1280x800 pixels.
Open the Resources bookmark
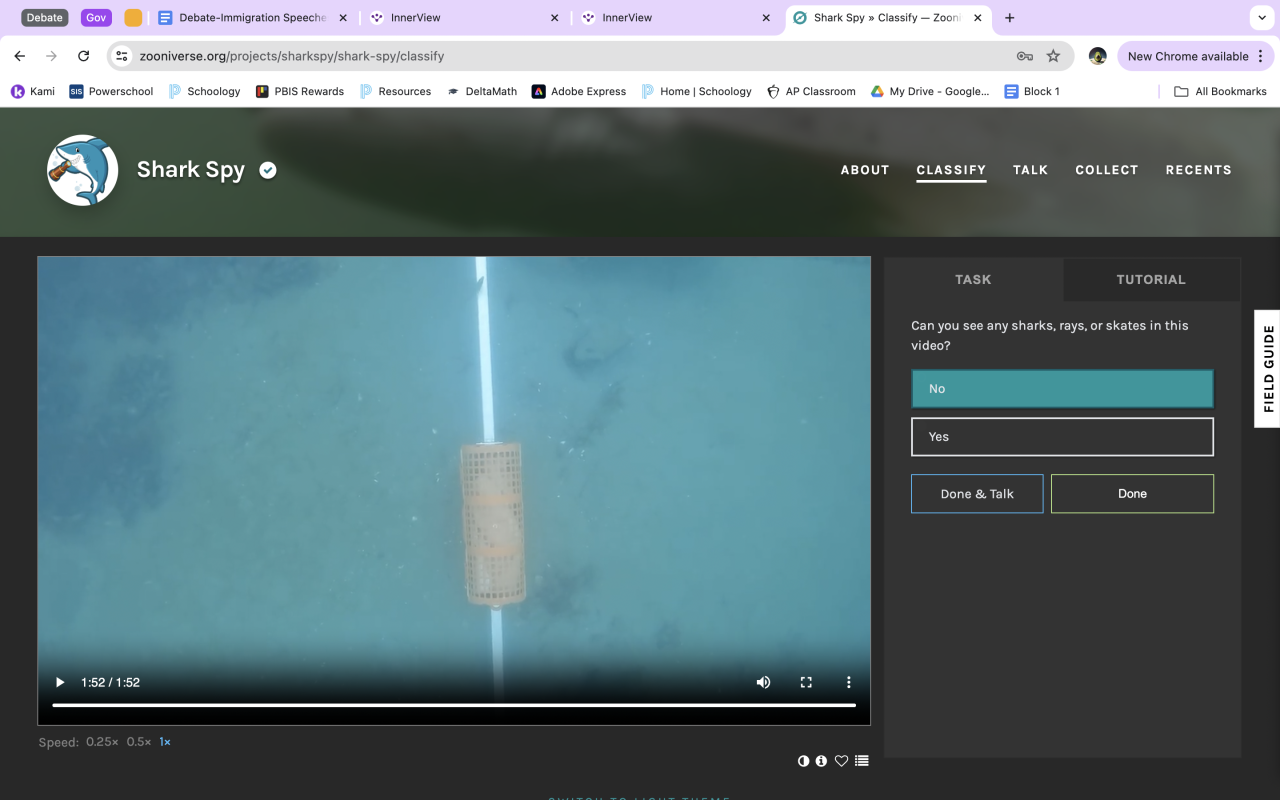[395, 91]
